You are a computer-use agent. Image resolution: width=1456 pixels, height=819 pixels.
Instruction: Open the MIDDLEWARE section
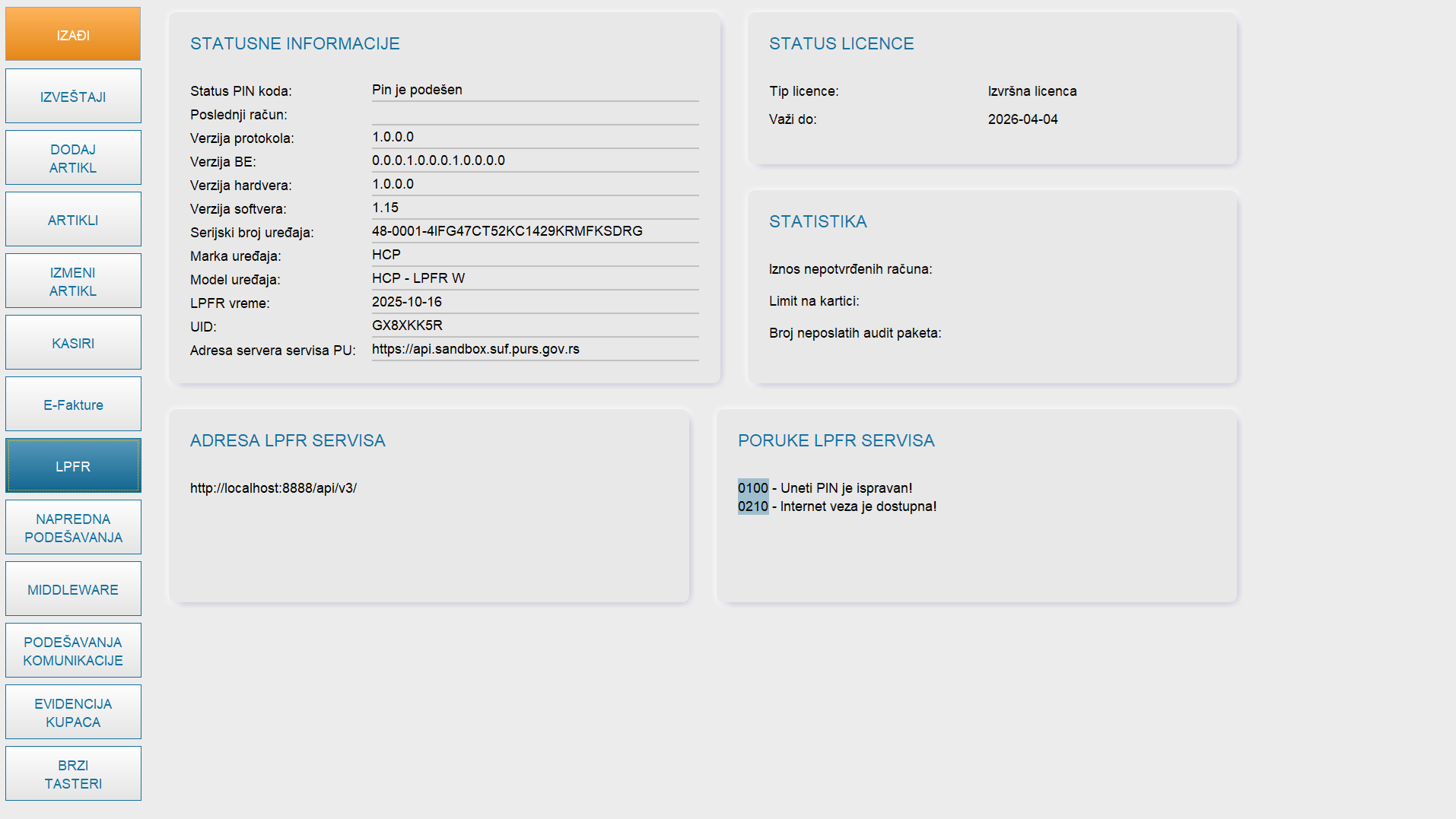(x=73, y=589)
